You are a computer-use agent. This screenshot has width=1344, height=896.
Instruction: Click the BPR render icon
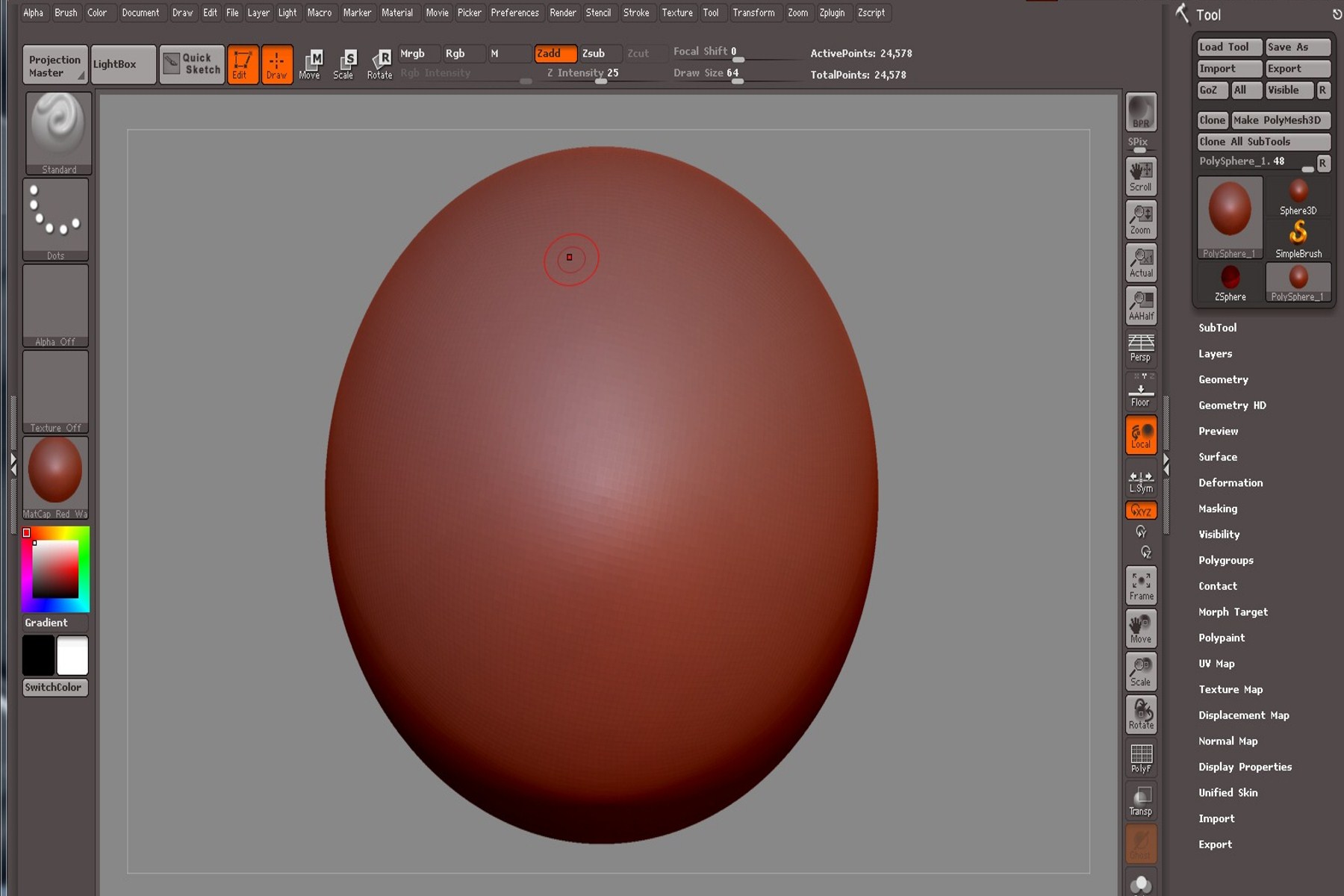tap(1140, 113)
